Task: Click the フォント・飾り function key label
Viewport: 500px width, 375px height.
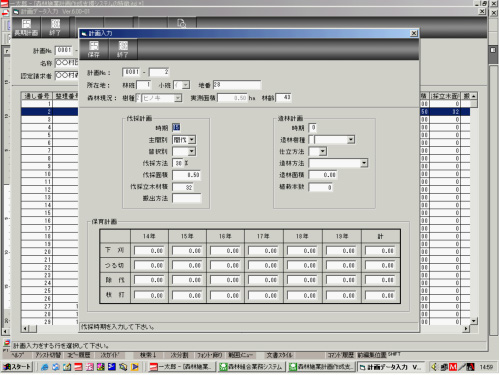Action: coord(209,355)
